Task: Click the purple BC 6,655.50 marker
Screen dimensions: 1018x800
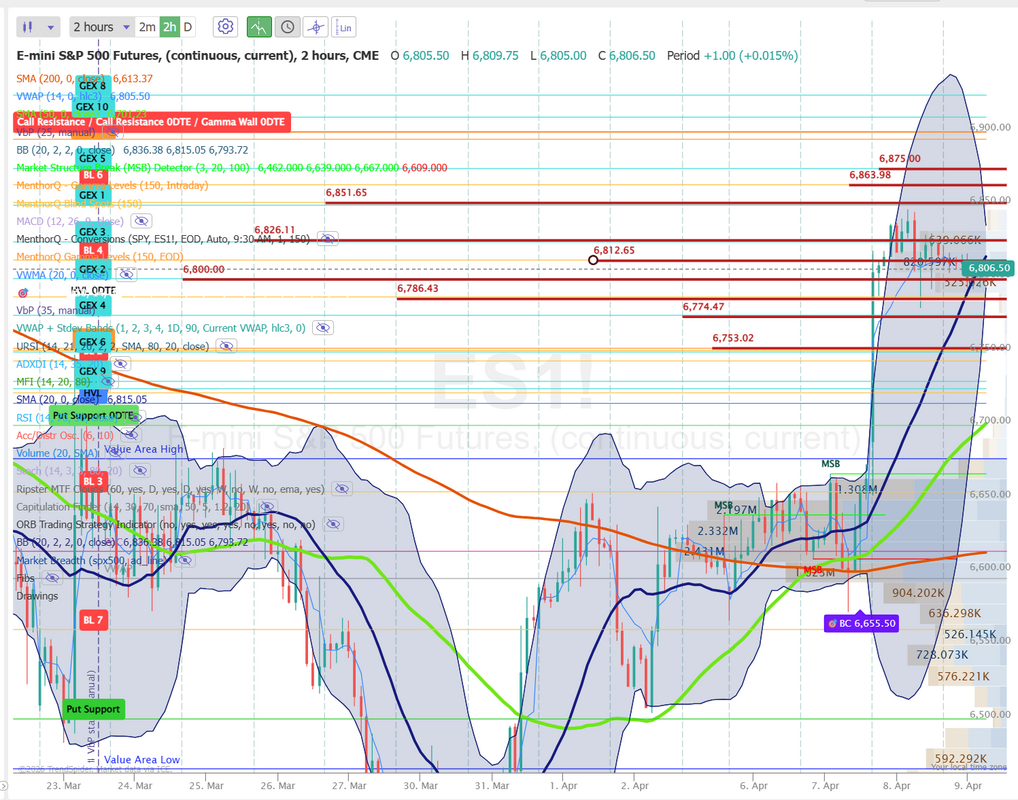Action: 860,623
